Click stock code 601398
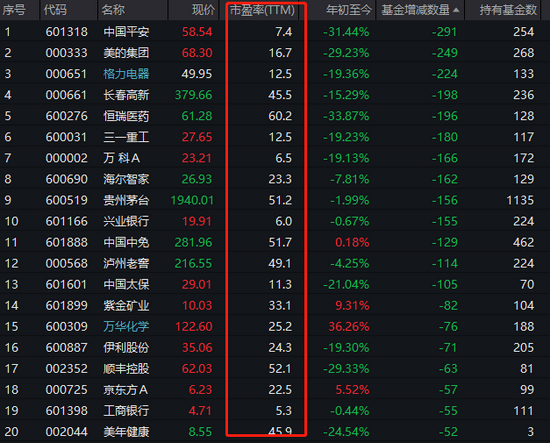This screenshot has height=443, width=550. point(66,411)
